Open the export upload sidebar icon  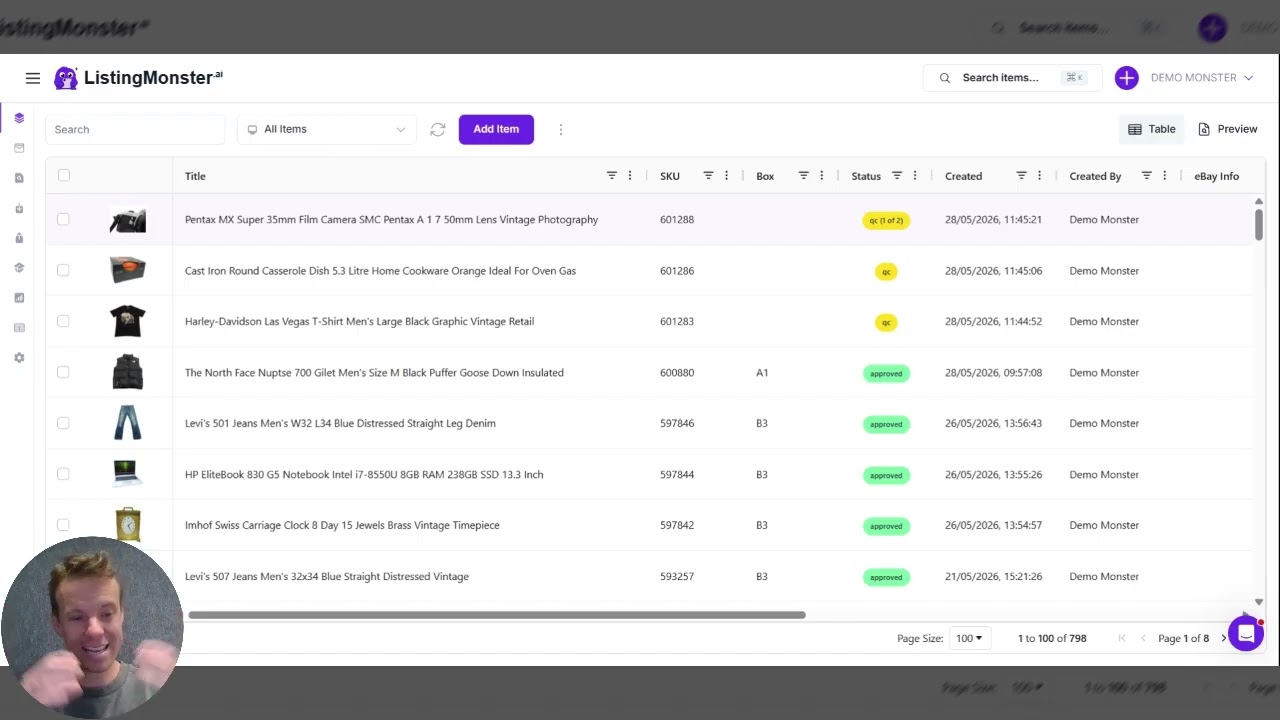19,238
